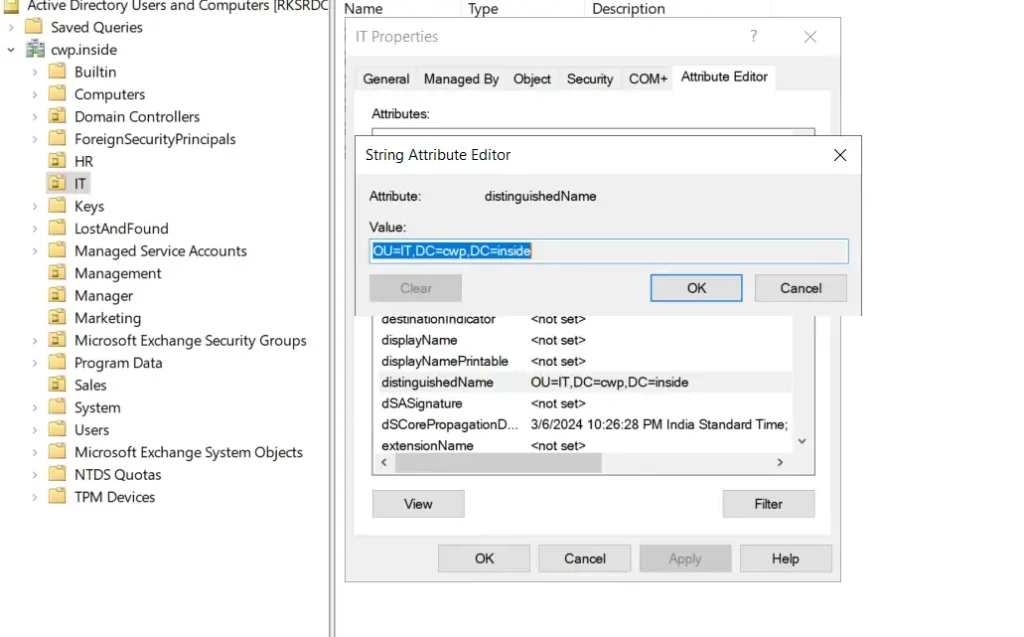Switch to the Security tab
1024x637 pixels.
click(589, 79)
